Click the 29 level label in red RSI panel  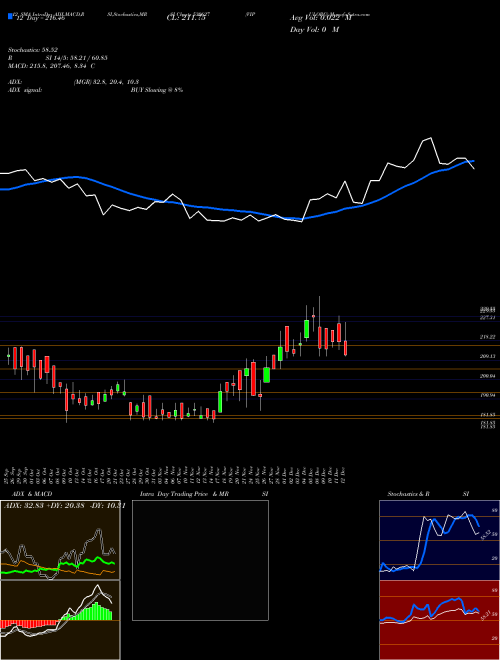point(495,639)
